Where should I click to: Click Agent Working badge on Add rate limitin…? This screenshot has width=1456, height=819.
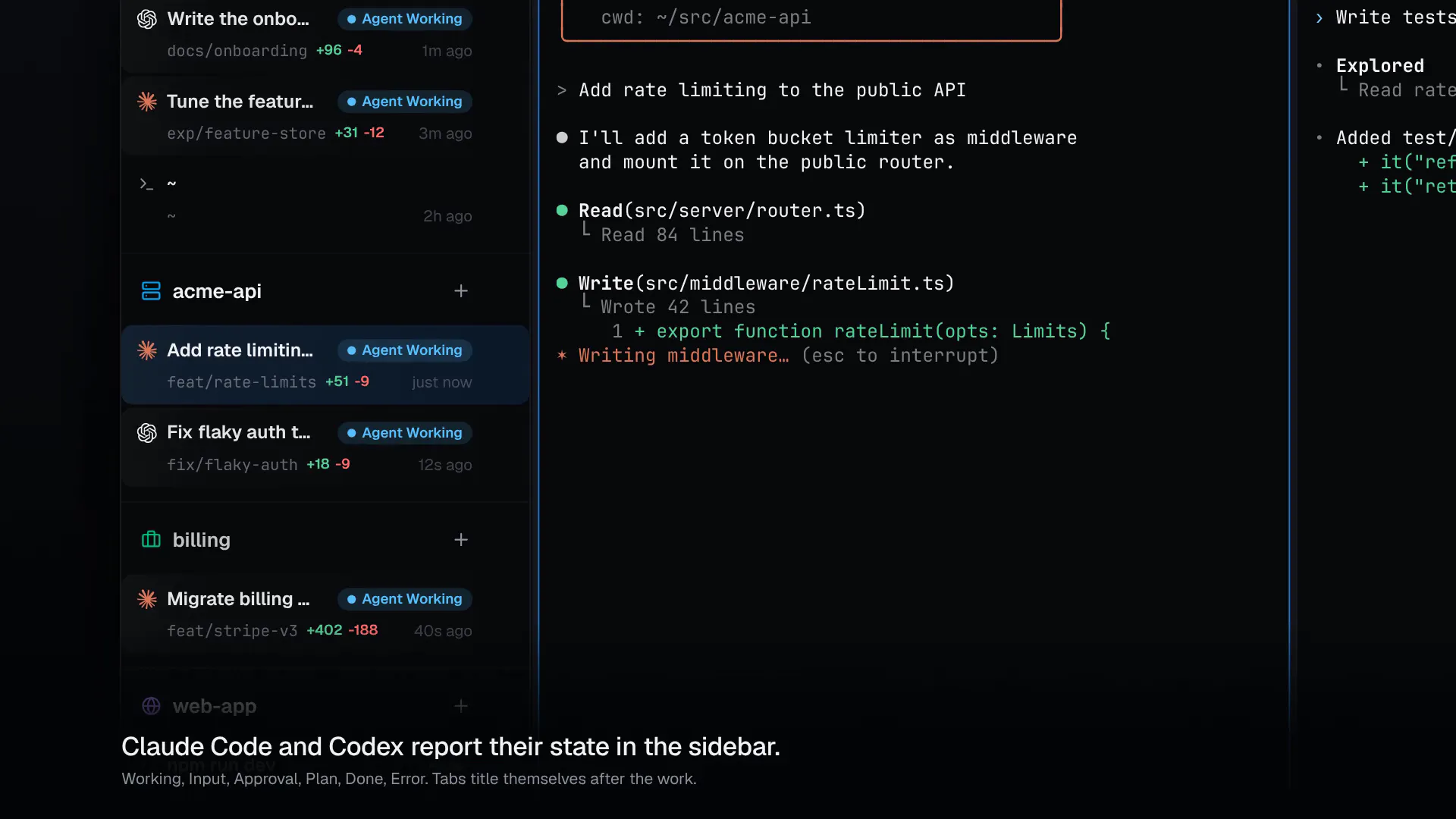404,350
